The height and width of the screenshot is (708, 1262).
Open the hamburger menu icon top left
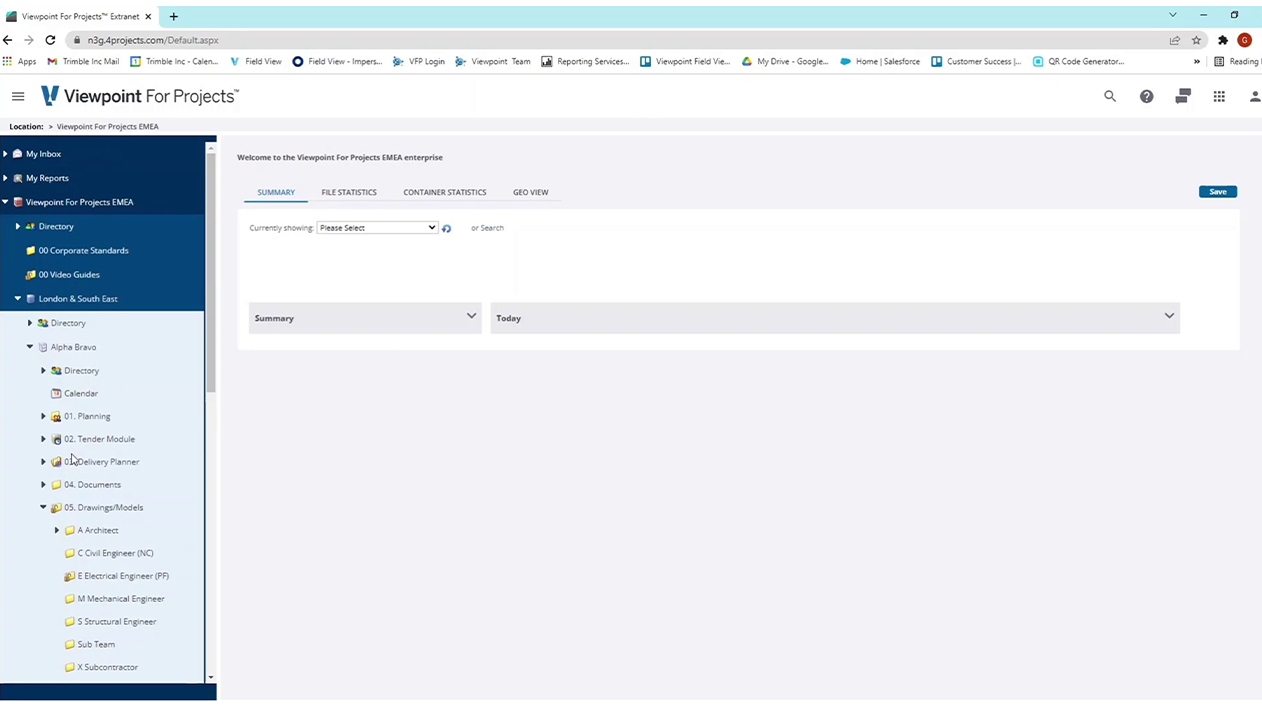point(17,96)
